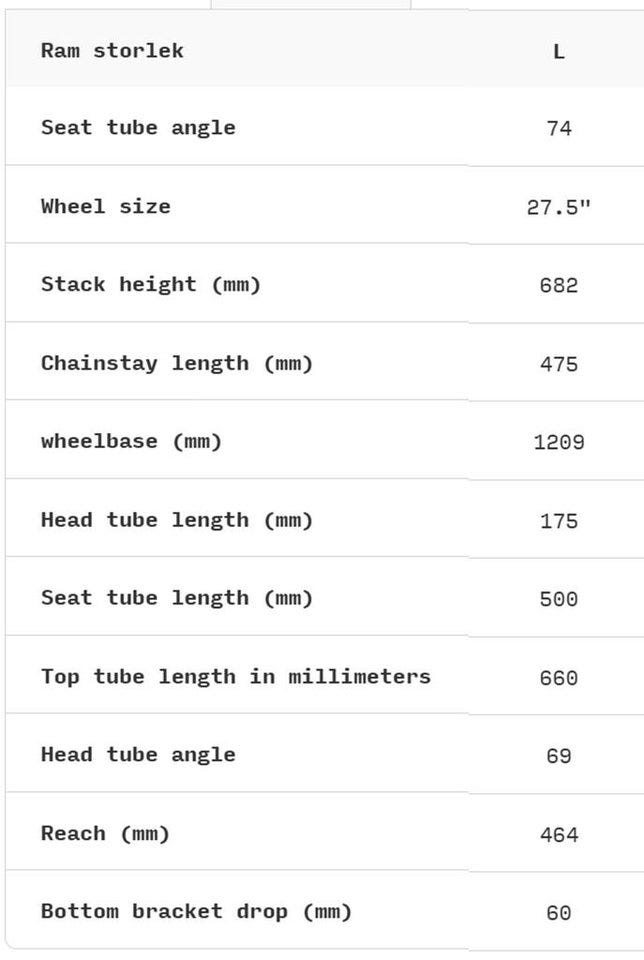Click the "Wheel size" row label
This screenshot has height=960, width=644.
pyautogui.click(x=106, y=207)
